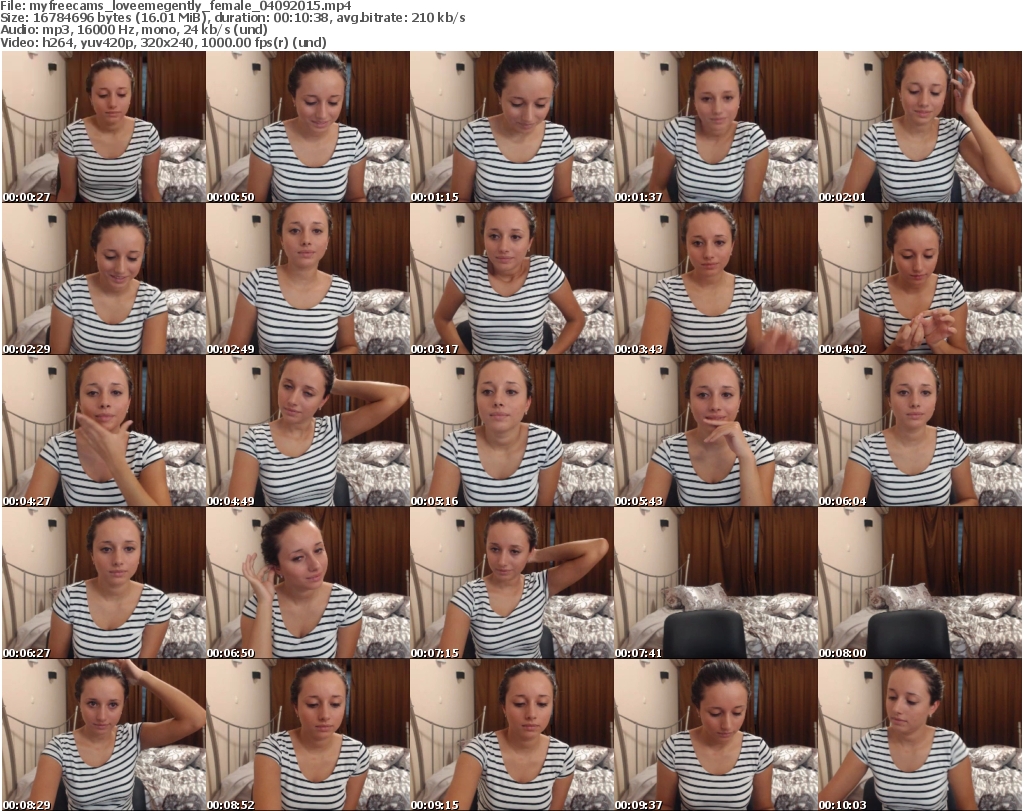This screenshot has width=1024, height=811.
Task: Pick the frame labeled 00:04:27
Action: tap(104, 431)
